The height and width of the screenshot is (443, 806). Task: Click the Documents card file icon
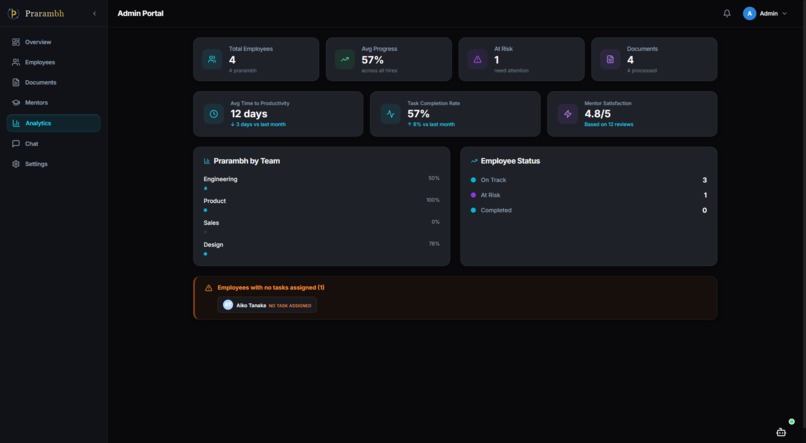610,59
